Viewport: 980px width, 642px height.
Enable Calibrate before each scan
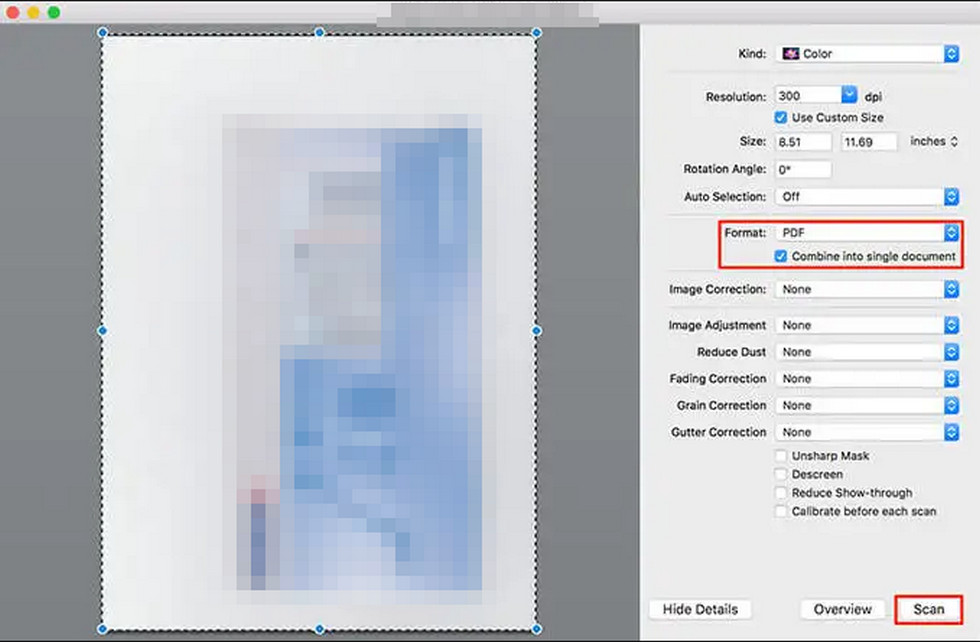780,511
